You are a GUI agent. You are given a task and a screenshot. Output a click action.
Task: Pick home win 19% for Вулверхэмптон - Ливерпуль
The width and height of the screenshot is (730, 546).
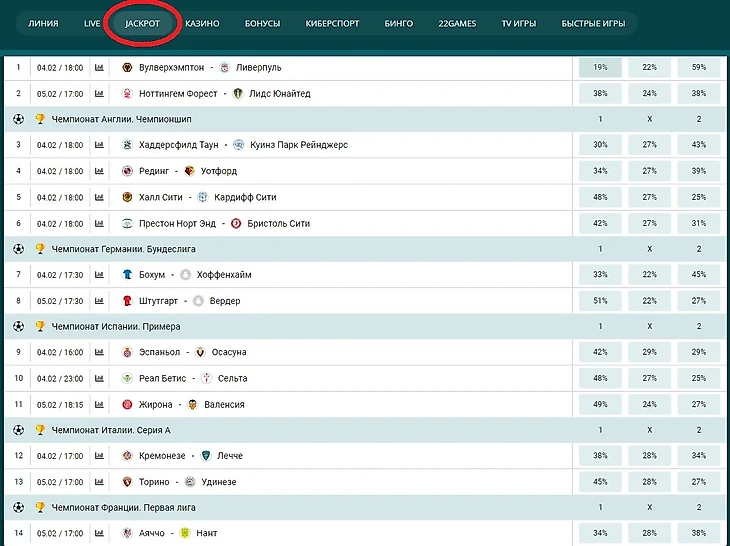(x=600, y=67)
